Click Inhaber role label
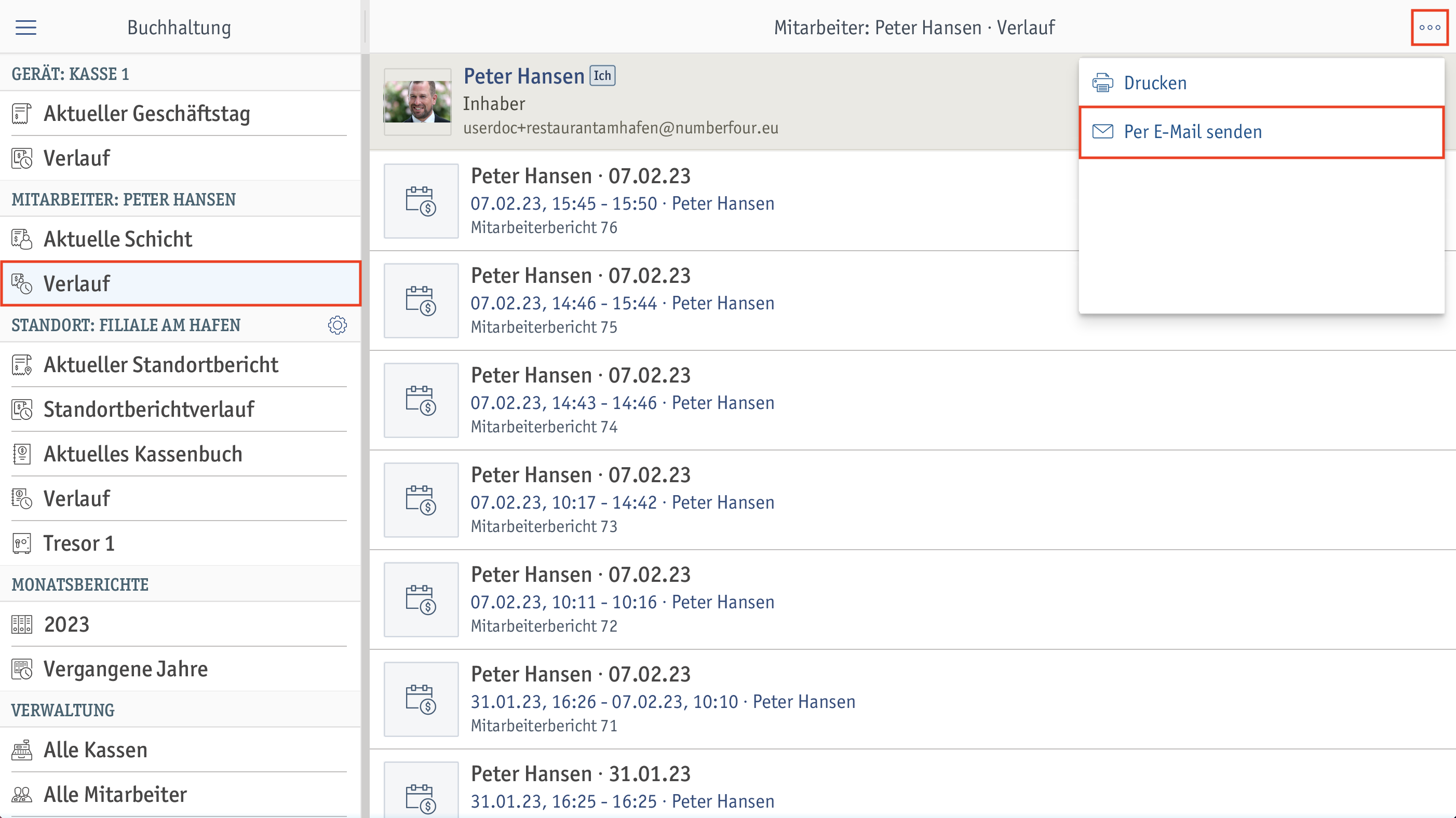 point(494,104)
